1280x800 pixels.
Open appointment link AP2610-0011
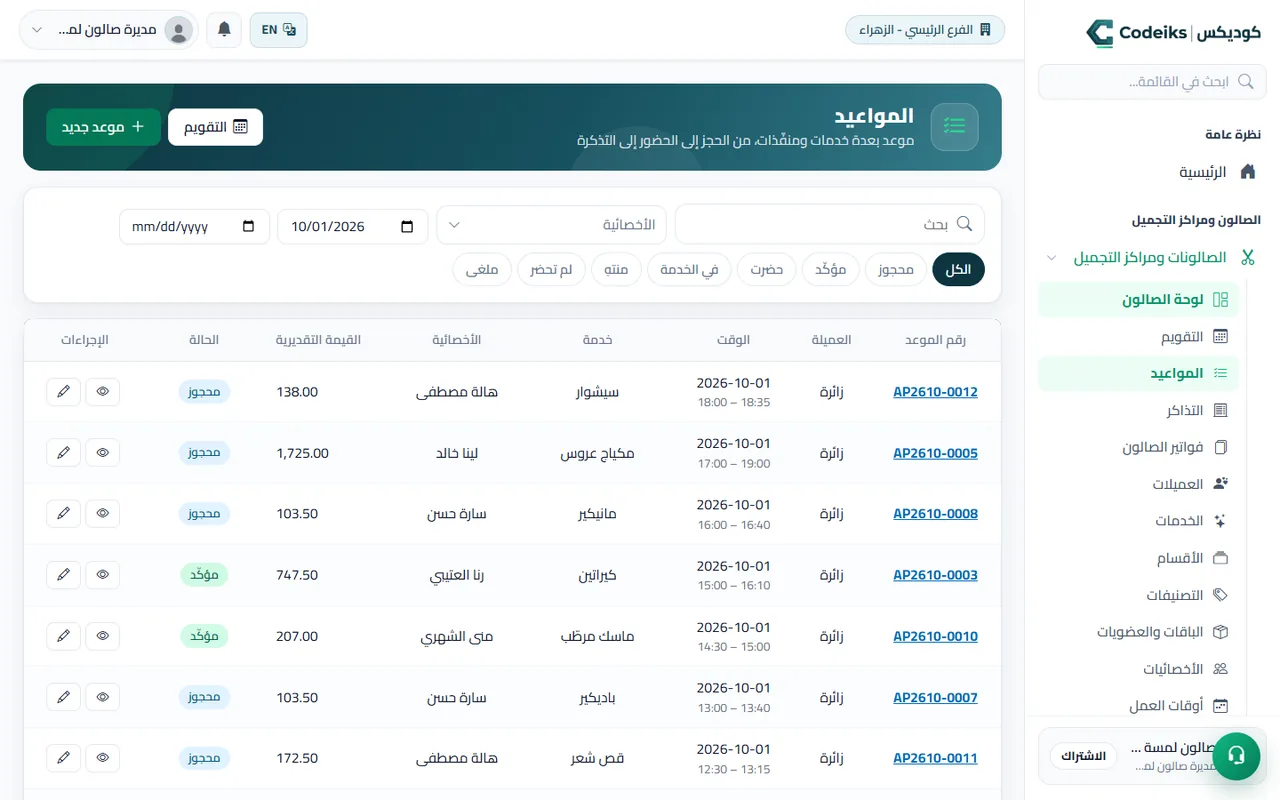tap(935, 758)
